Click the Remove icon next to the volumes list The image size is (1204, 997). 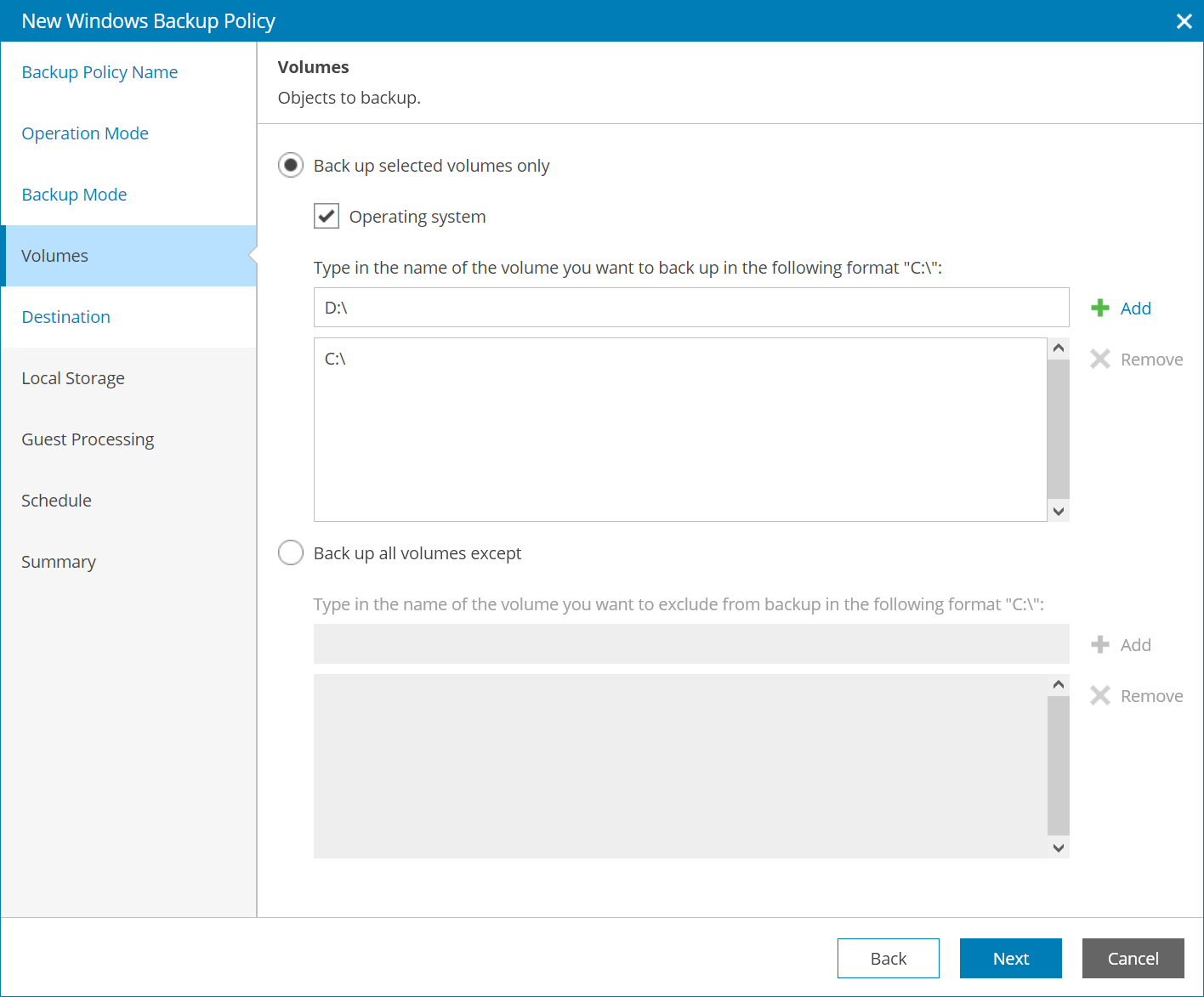click(x=1101, y=359)
